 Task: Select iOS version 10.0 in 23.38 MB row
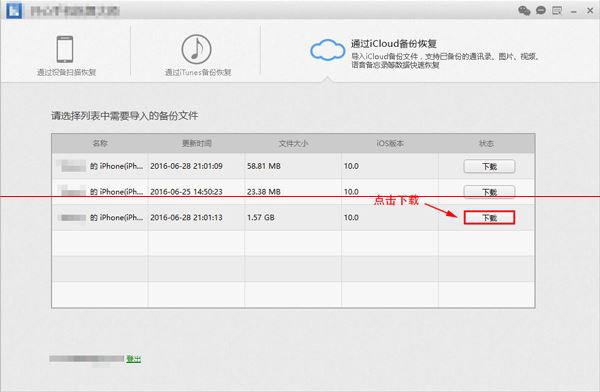[351, 192]
